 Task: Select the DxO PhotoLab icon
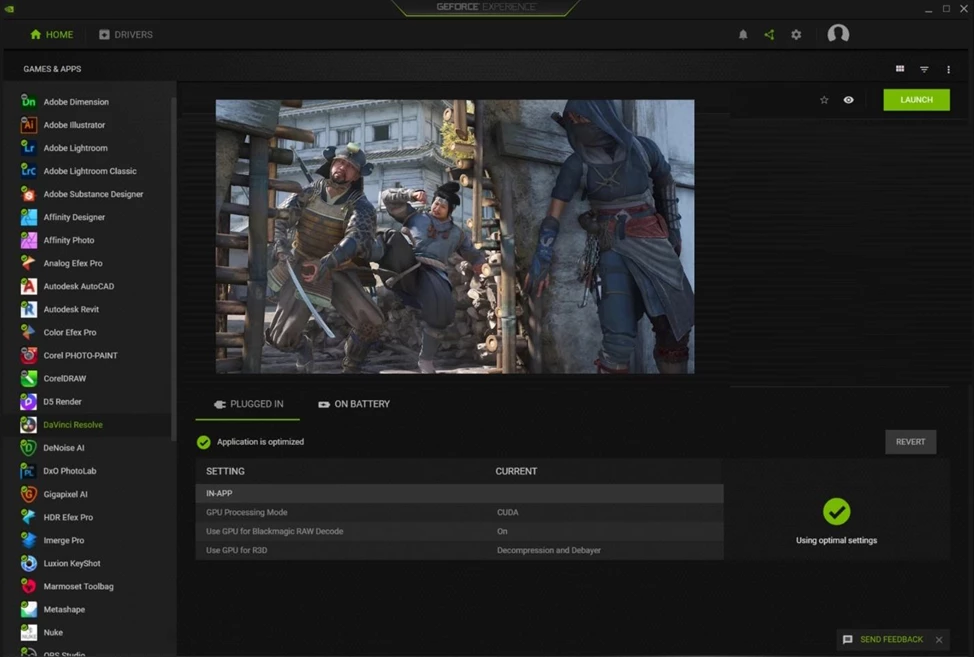[x=29, y=471]
